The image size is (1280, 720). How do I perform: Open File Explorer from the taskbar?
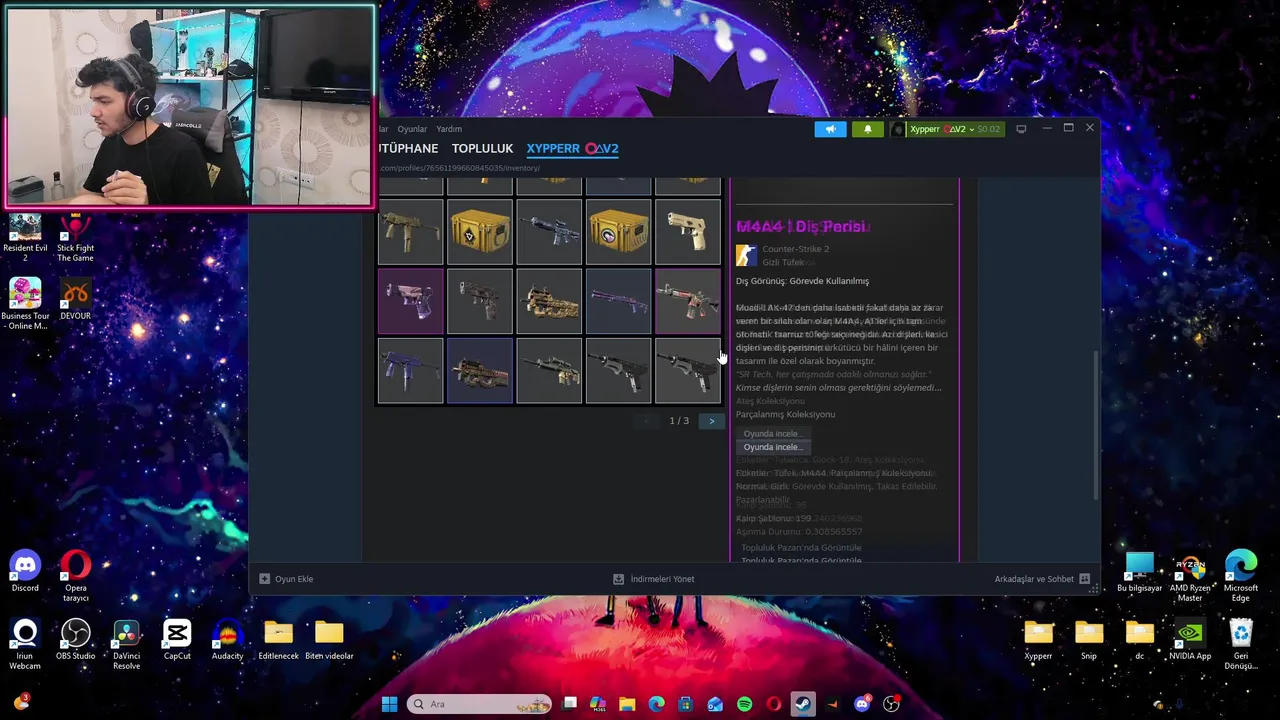[627, 704]
